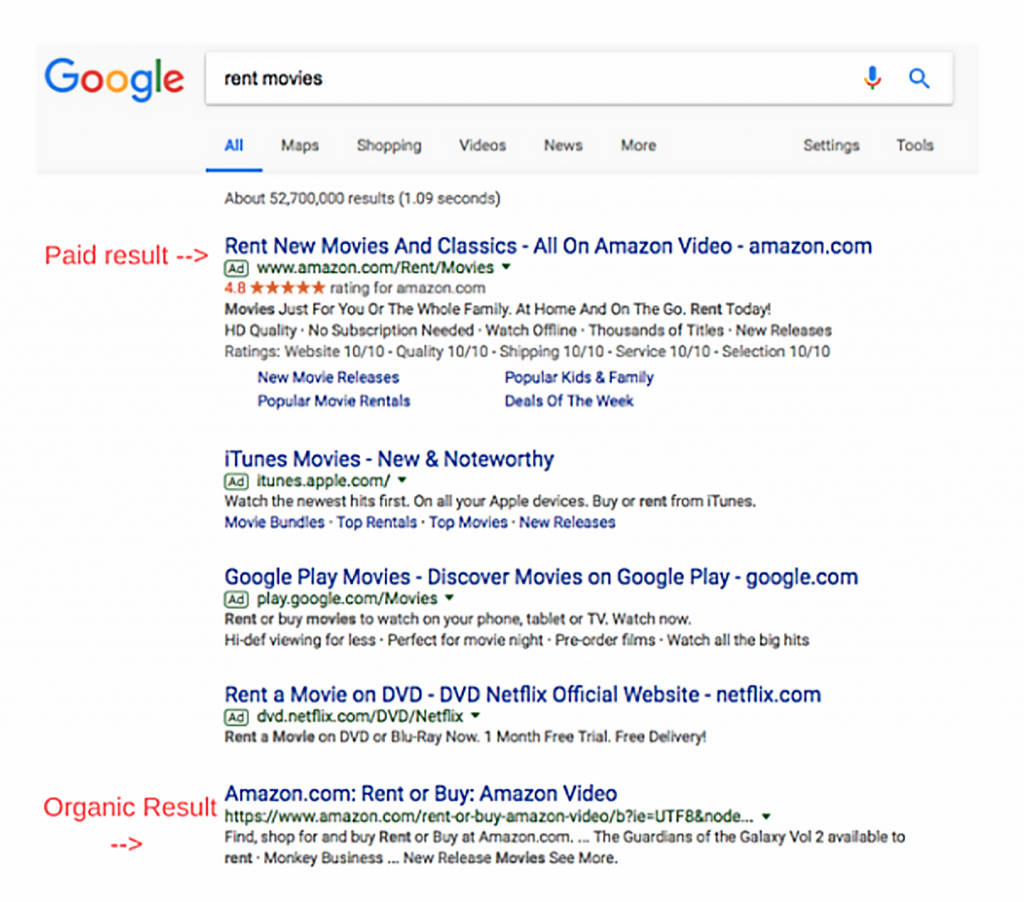Click the Ad badge beside itunes.apple.com

point(236,481)
